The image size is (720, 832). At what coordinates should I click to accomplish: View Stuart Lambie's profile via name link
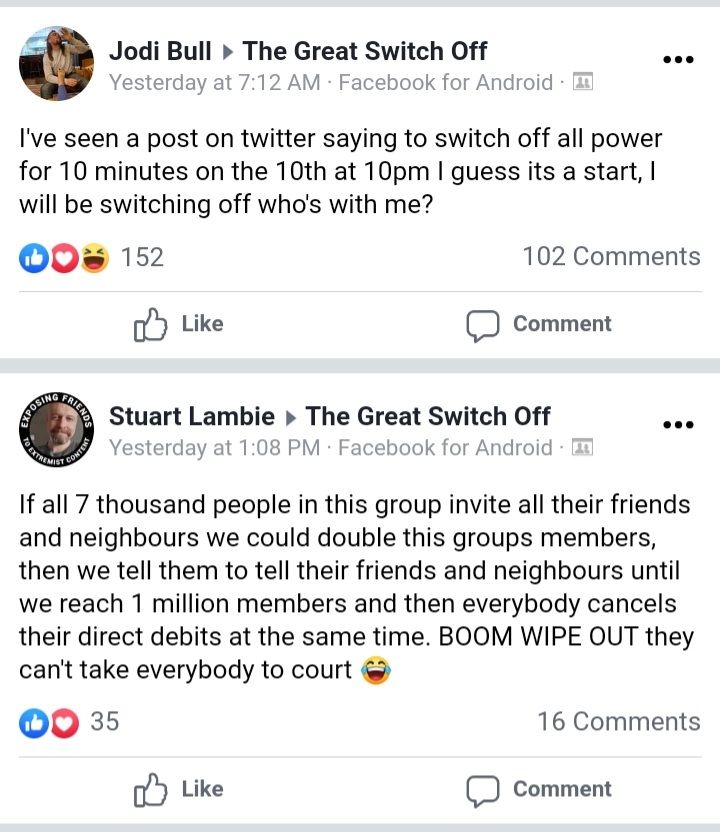(x=191, y=416)
